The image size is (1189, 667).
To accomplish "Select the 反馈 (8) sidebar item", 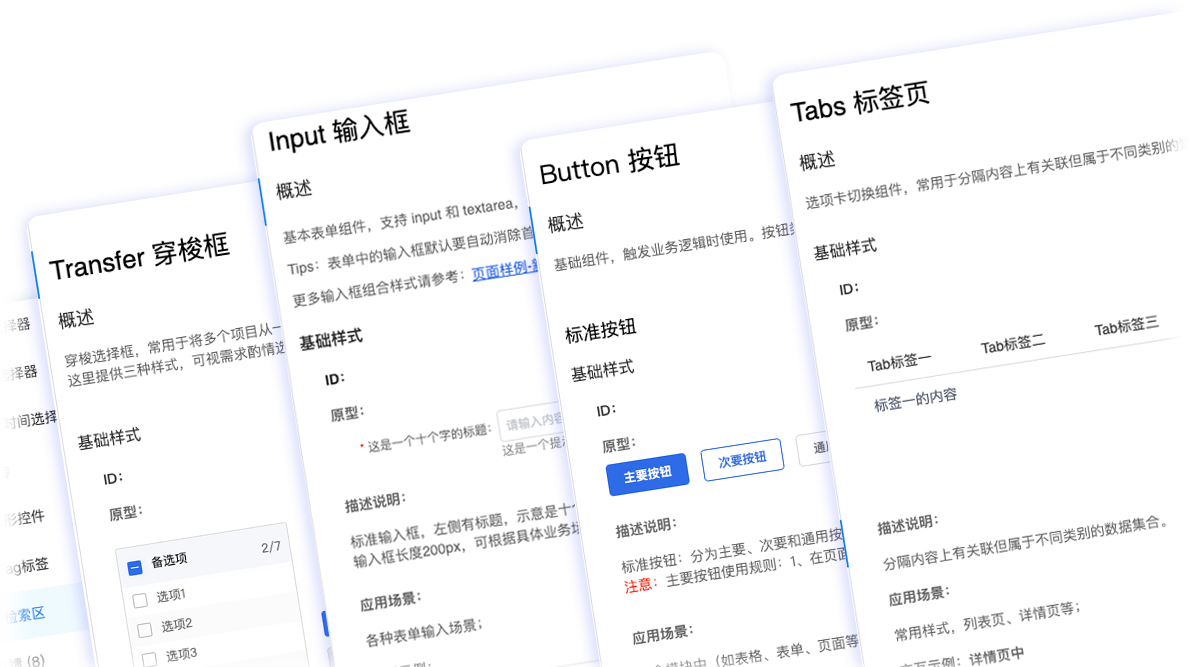I will tap(20, 661).
